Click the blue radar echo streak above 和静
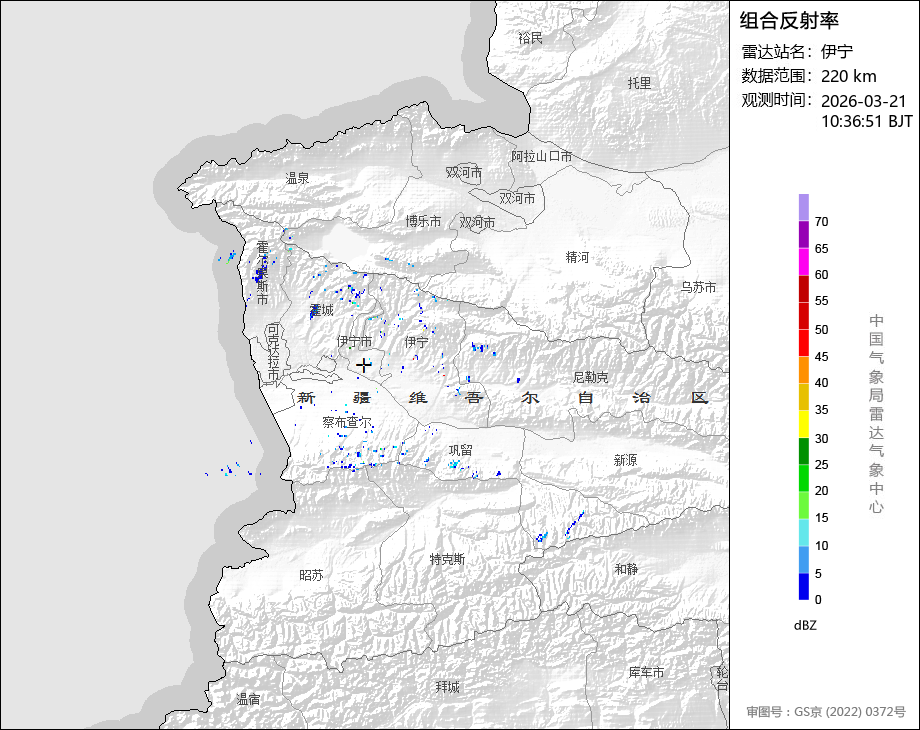 [x=574, y=523]
